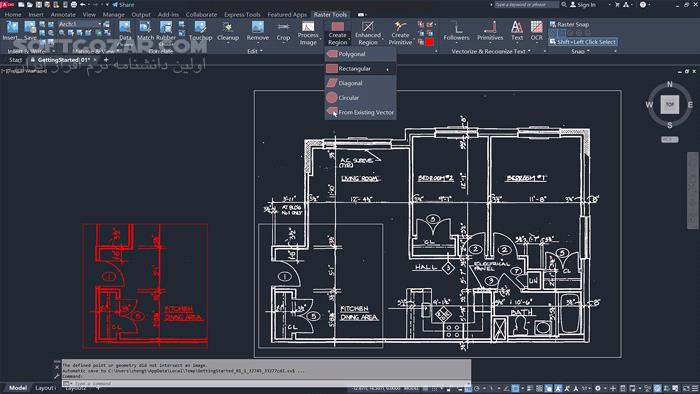Click the Insert raster image icon

pyautogui.click(x=12, y=28)
